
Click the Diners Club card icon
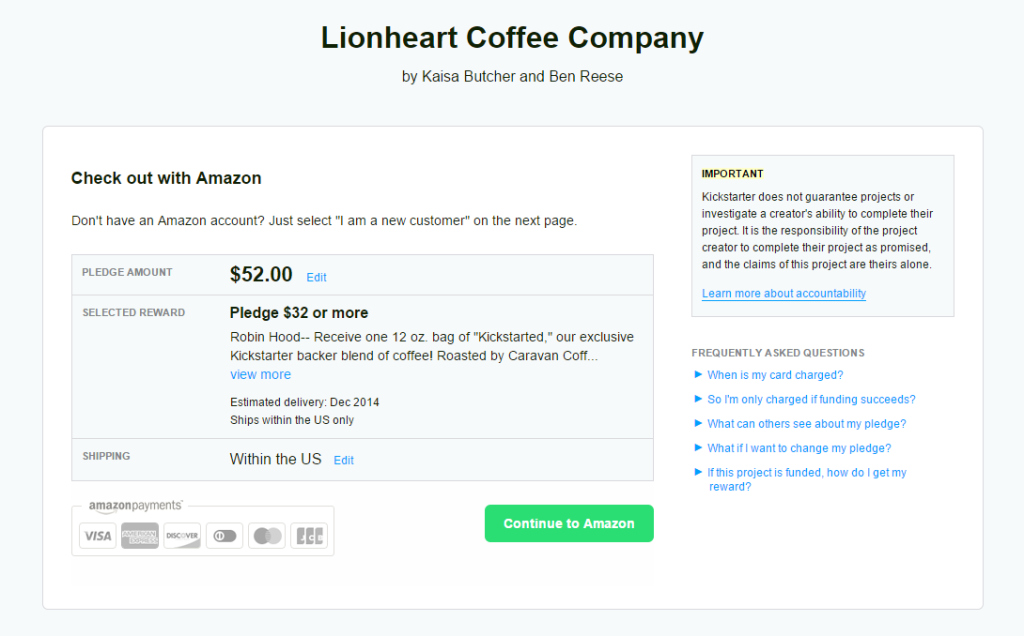click(x=225, y=536)
